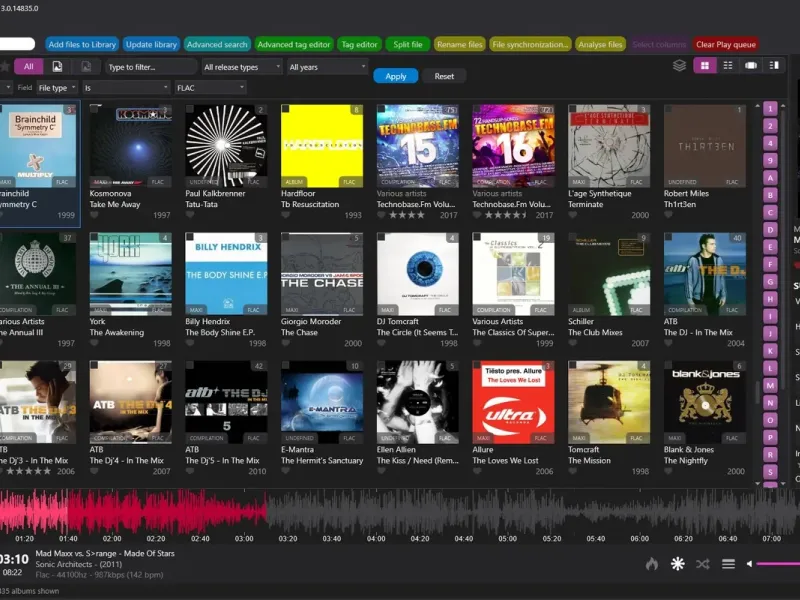Viewport: 800px width, 600px height.
Task: Show albums with cover art filter icon
Action: click(57, 66)
